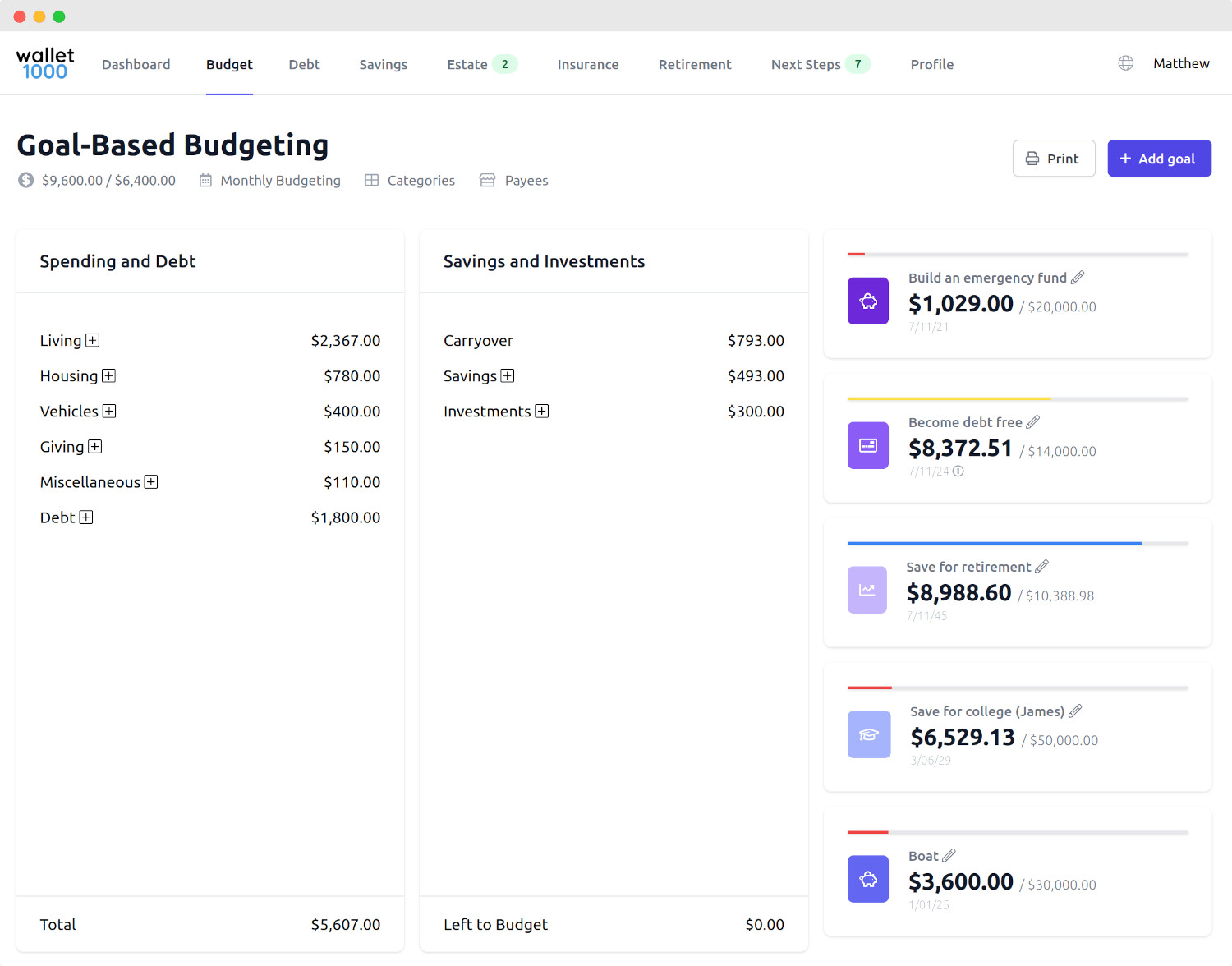Image resolution: width=1232 pixels, height=966 pixels.
Task: Click the Categories grid icon
Action: pyautogui.click(x=372, y=180)
